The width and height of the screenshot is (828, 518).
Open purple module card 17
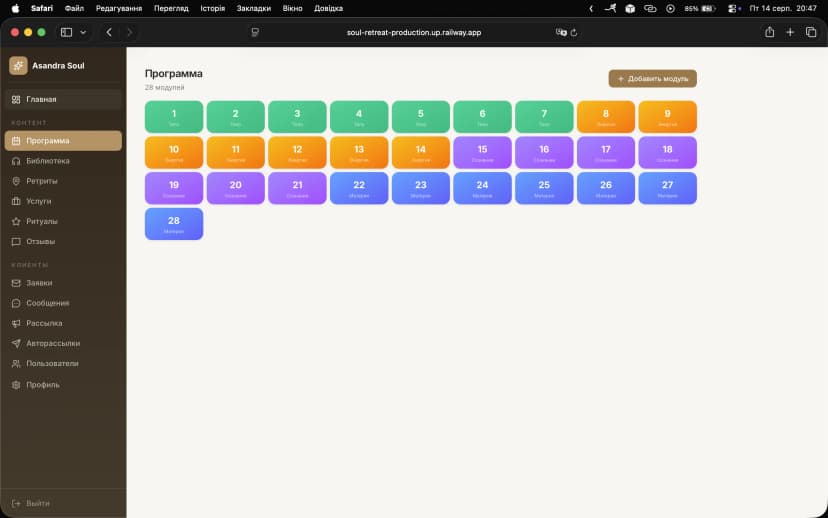(606, 153)
